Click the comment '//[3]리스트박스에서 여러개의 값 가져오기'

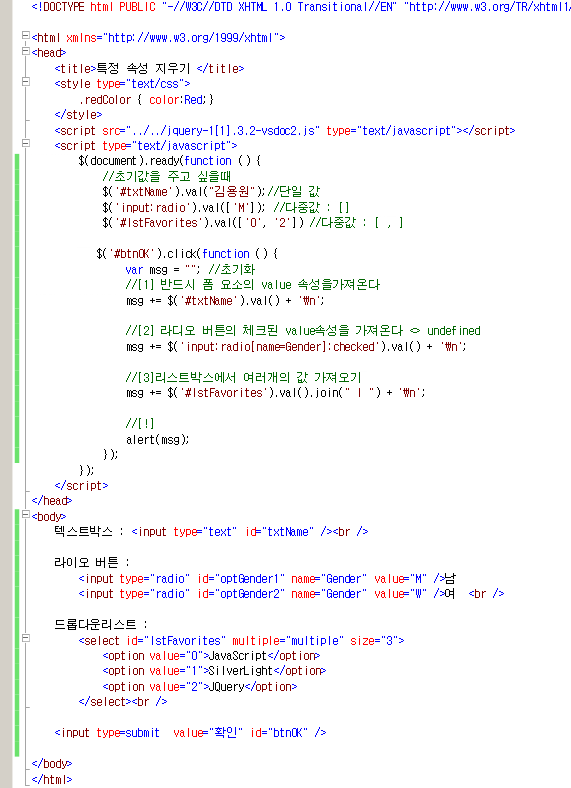tap(244, 377)
